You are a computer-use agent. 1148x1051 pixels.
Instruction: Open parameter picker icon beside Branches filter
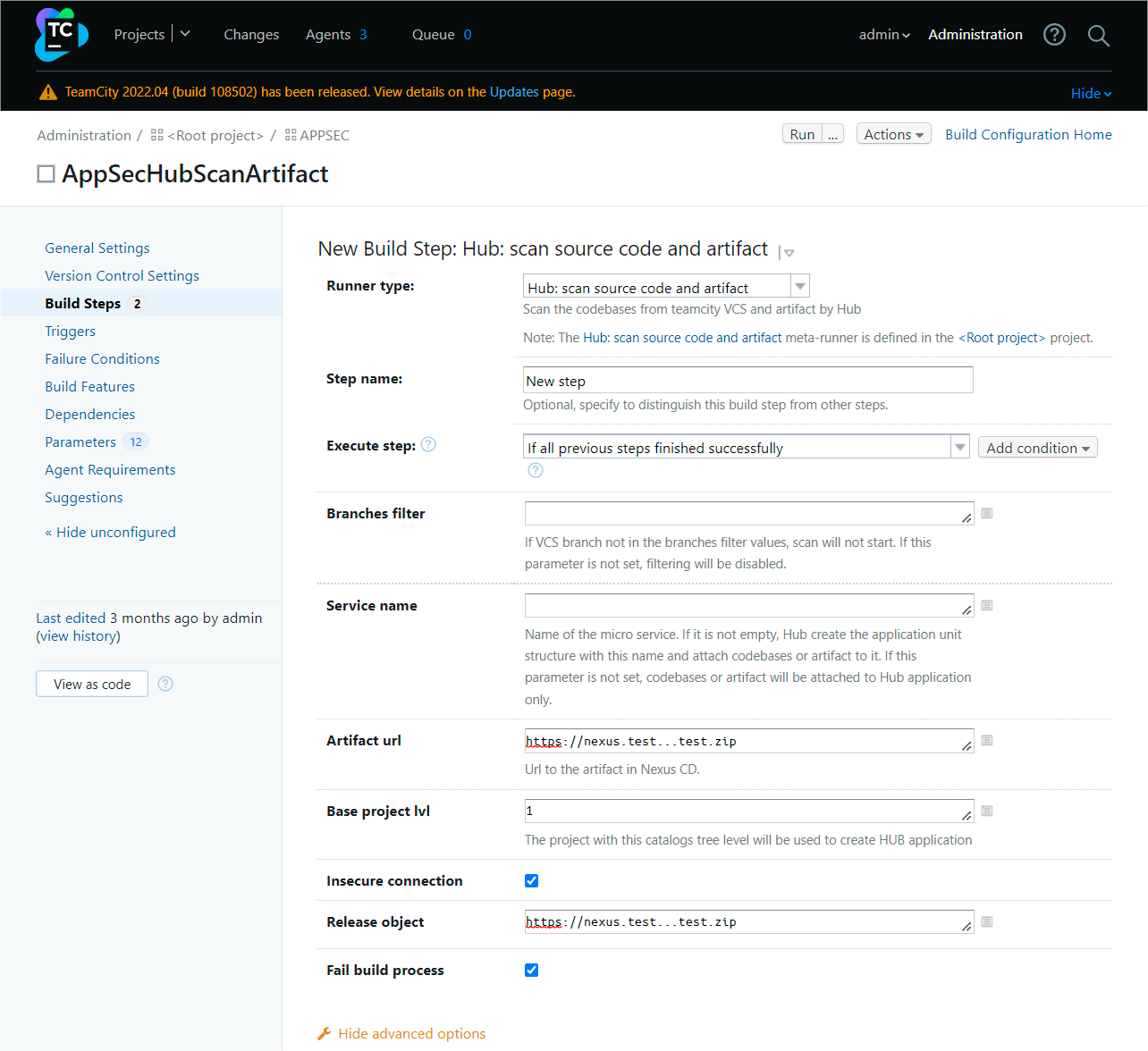(x=987, y=514)
